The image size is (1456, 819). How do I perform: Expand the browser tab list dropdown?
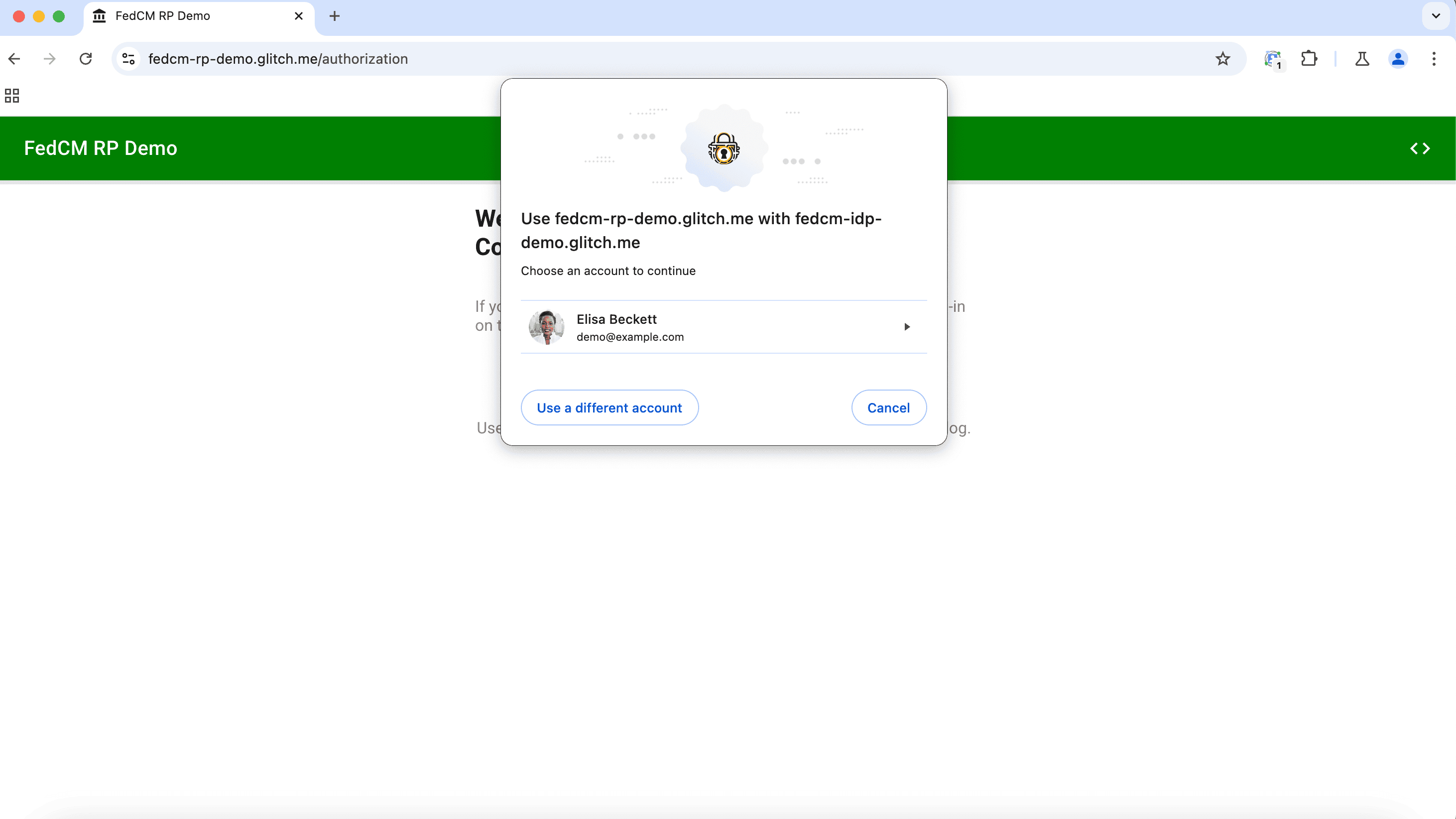[x=1436, y=16]
